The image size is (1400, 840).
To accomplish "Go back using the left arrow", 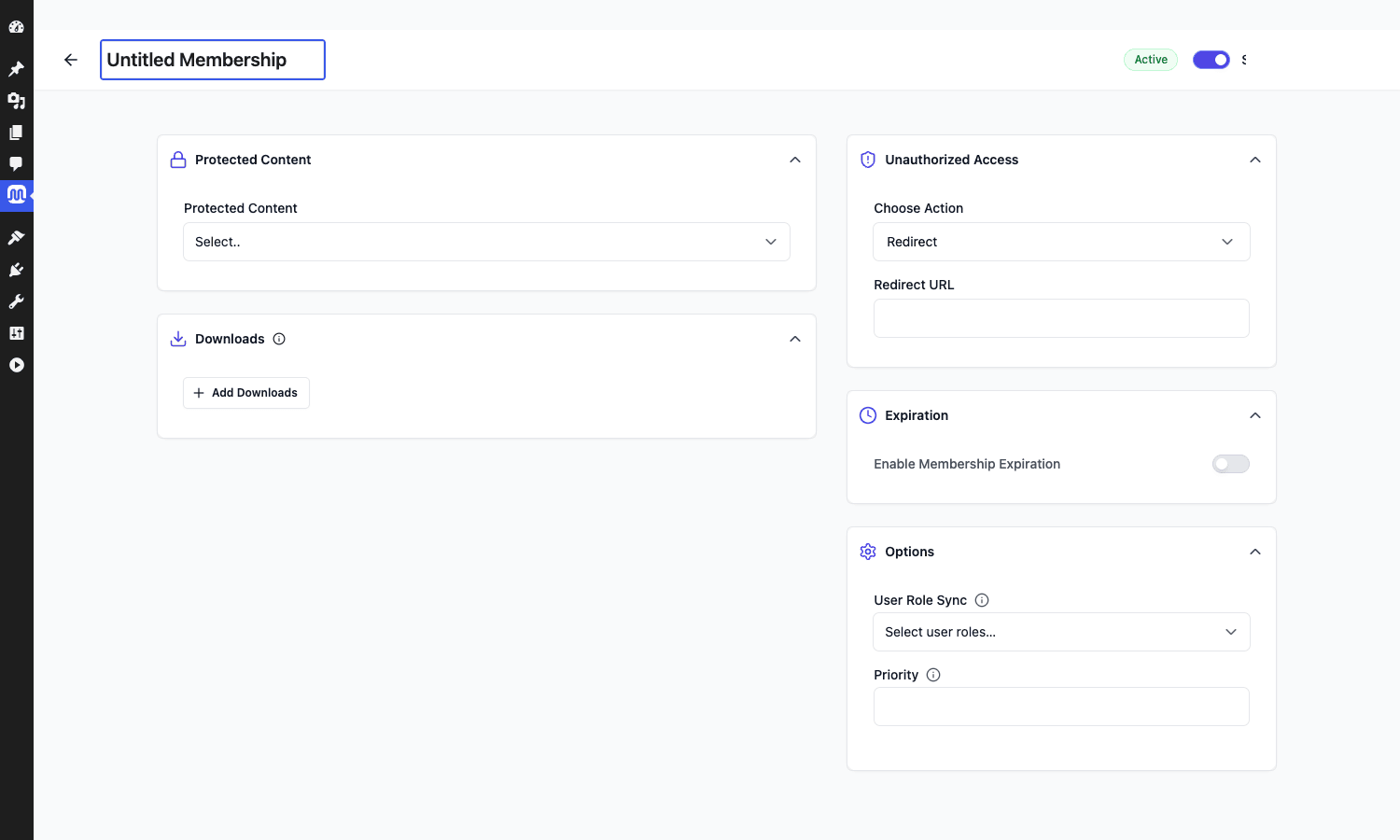I will [71, 60].
